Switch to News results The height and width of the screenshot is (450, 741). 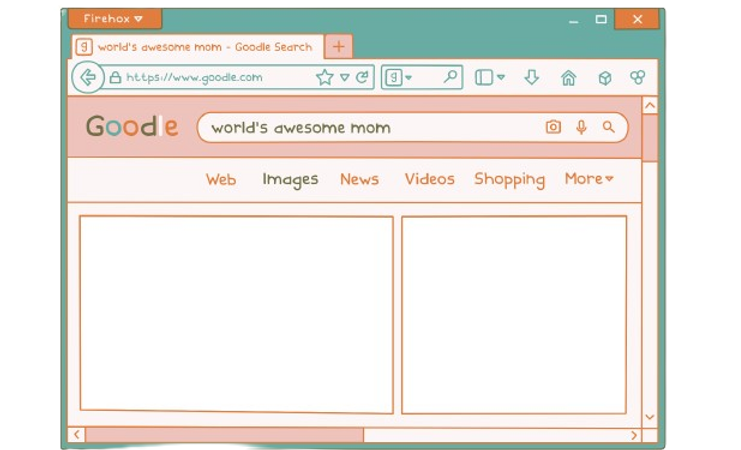click(360, 180)
